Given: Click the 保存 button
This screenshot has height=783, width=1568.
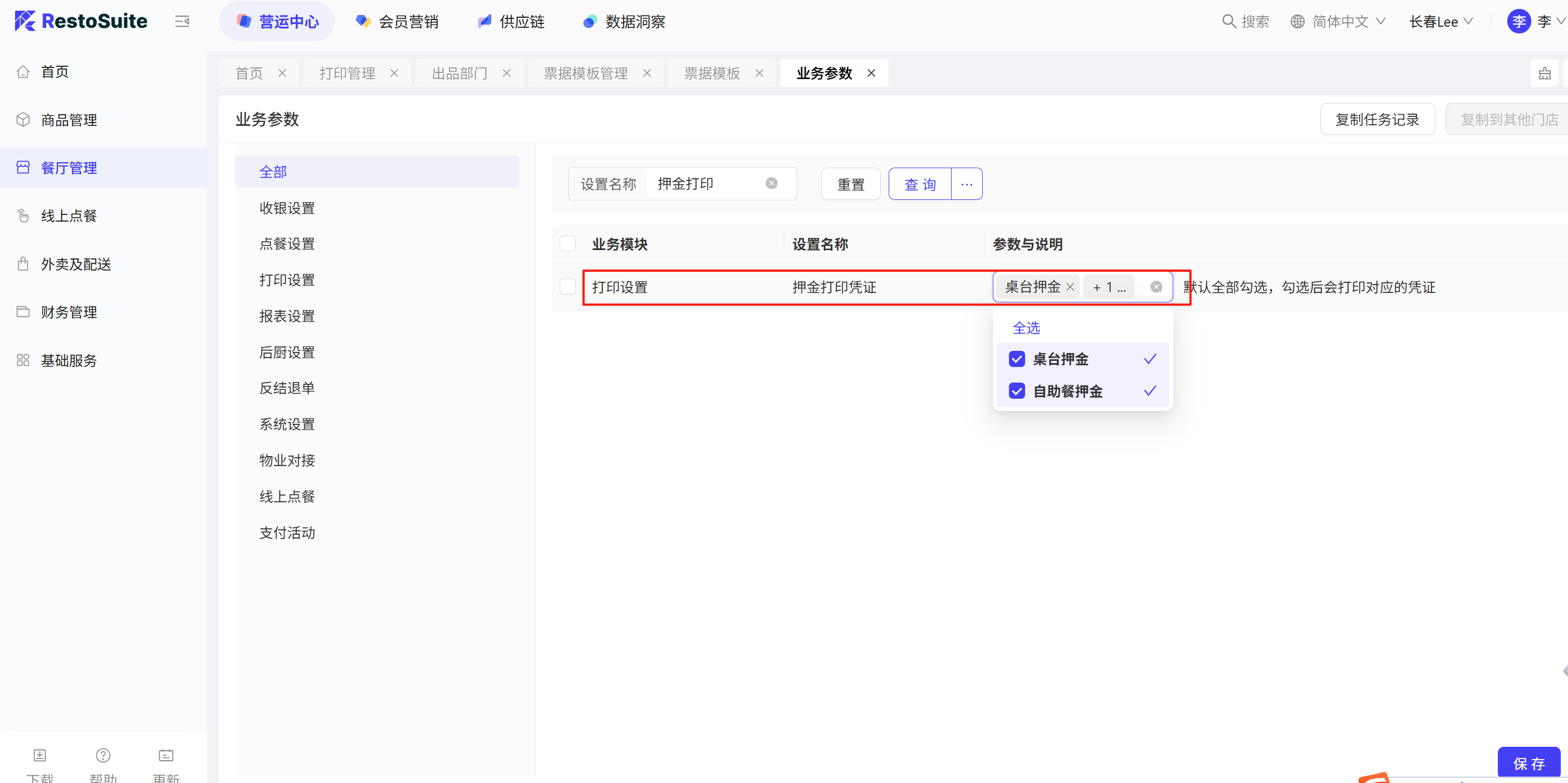Looking at the screenshot, I should pos(1528,764).
